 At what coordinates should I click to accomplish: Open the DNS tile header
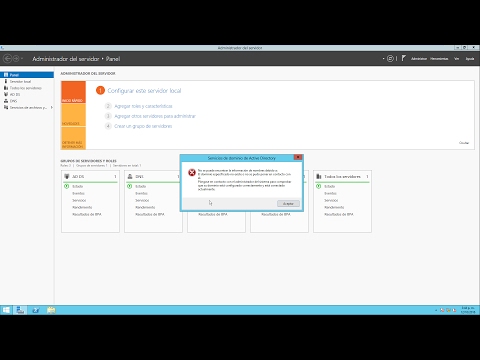click(x=153, y=176)
